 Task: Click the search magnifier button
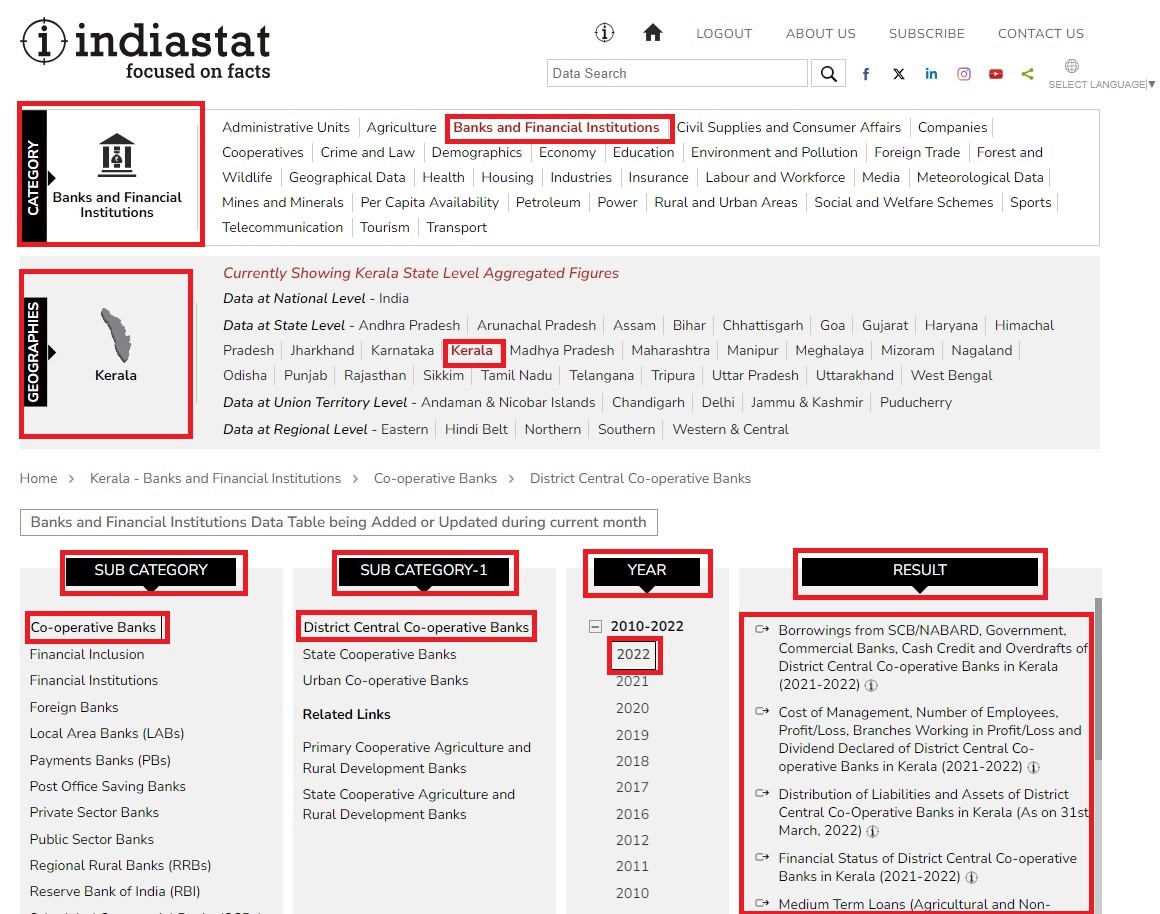tap(828, 73)
